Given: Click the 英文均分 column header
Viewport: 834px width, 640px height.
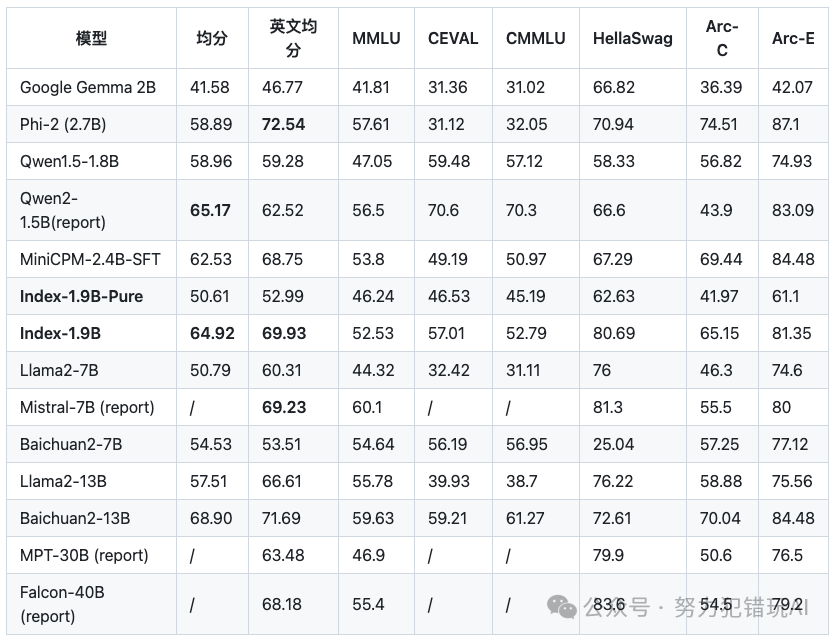Looking at the screenshot, I should click(x=293, y=38).
